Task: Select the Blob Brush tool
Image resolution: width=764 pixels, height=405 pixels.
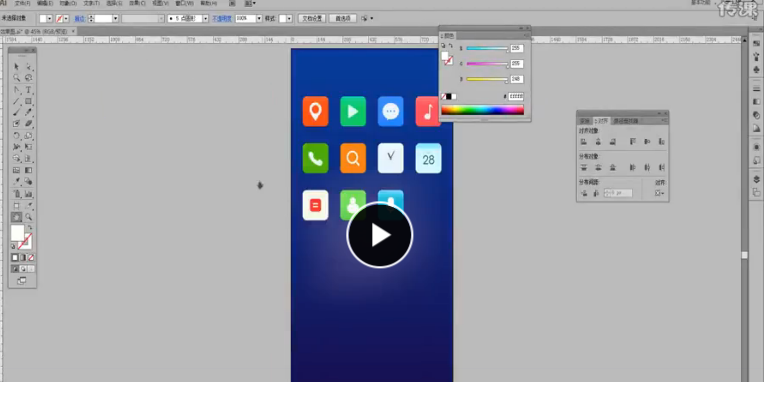Action: (x=17, y=124)
